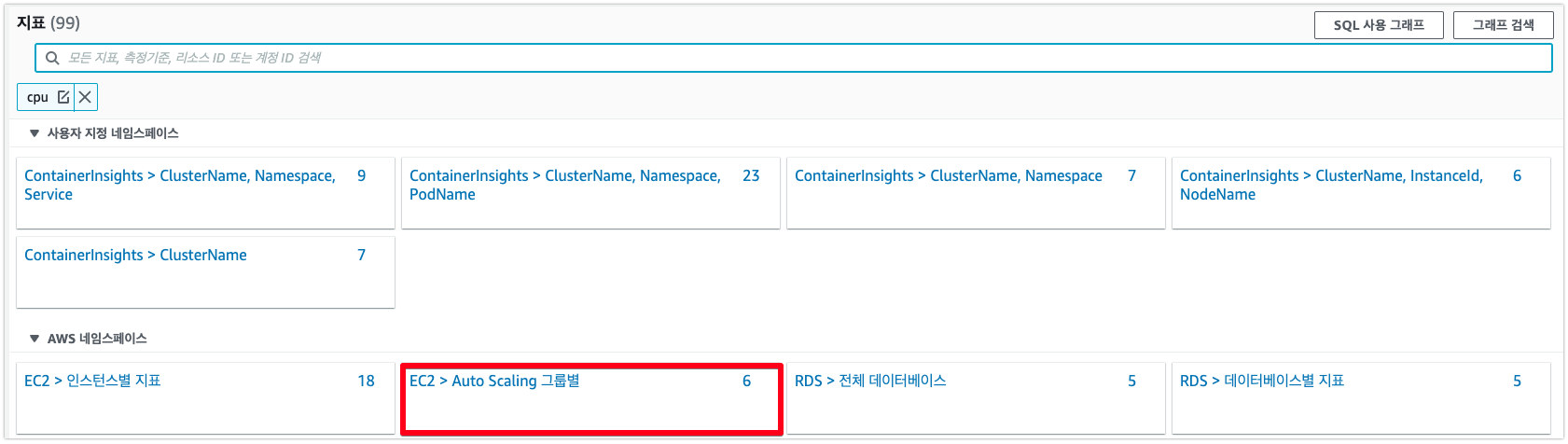Click the search magnifier icon
The width and height of the screenshot is (1568, 444).
click(x=52, y=58)
